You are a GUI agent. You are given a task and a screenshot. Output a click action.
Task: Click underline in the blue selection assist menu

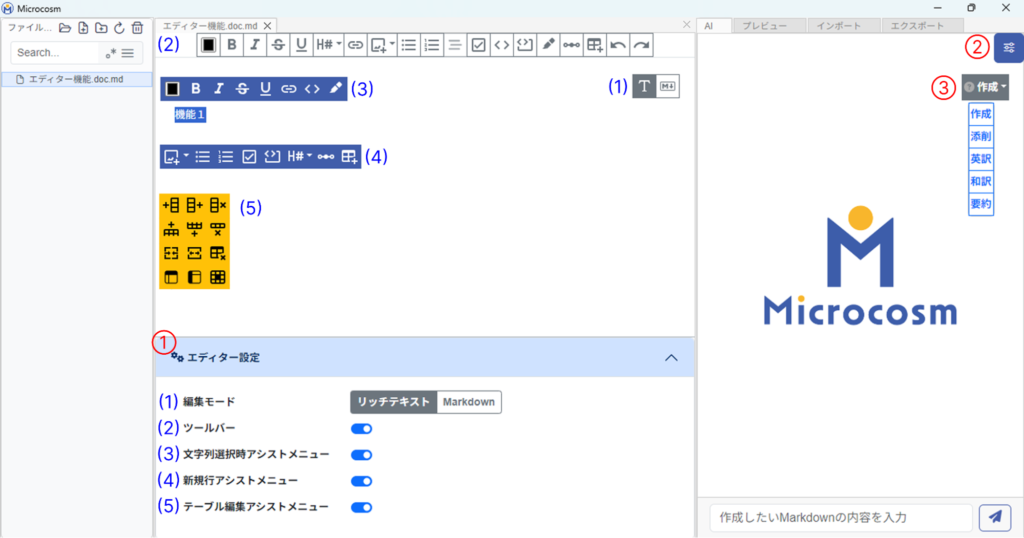click(265, 89)
